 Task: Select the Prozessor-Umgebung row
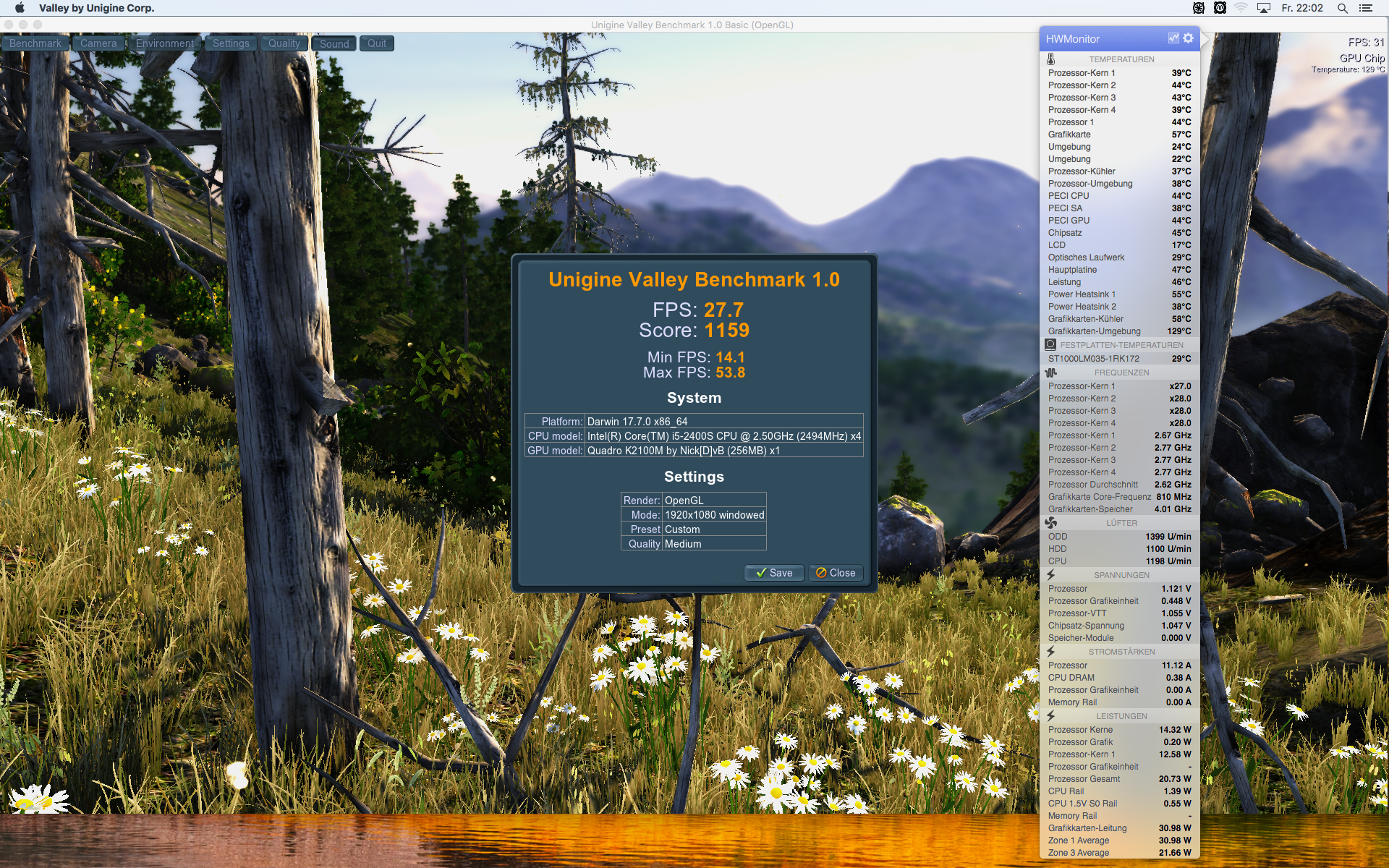coord(1120,184)
